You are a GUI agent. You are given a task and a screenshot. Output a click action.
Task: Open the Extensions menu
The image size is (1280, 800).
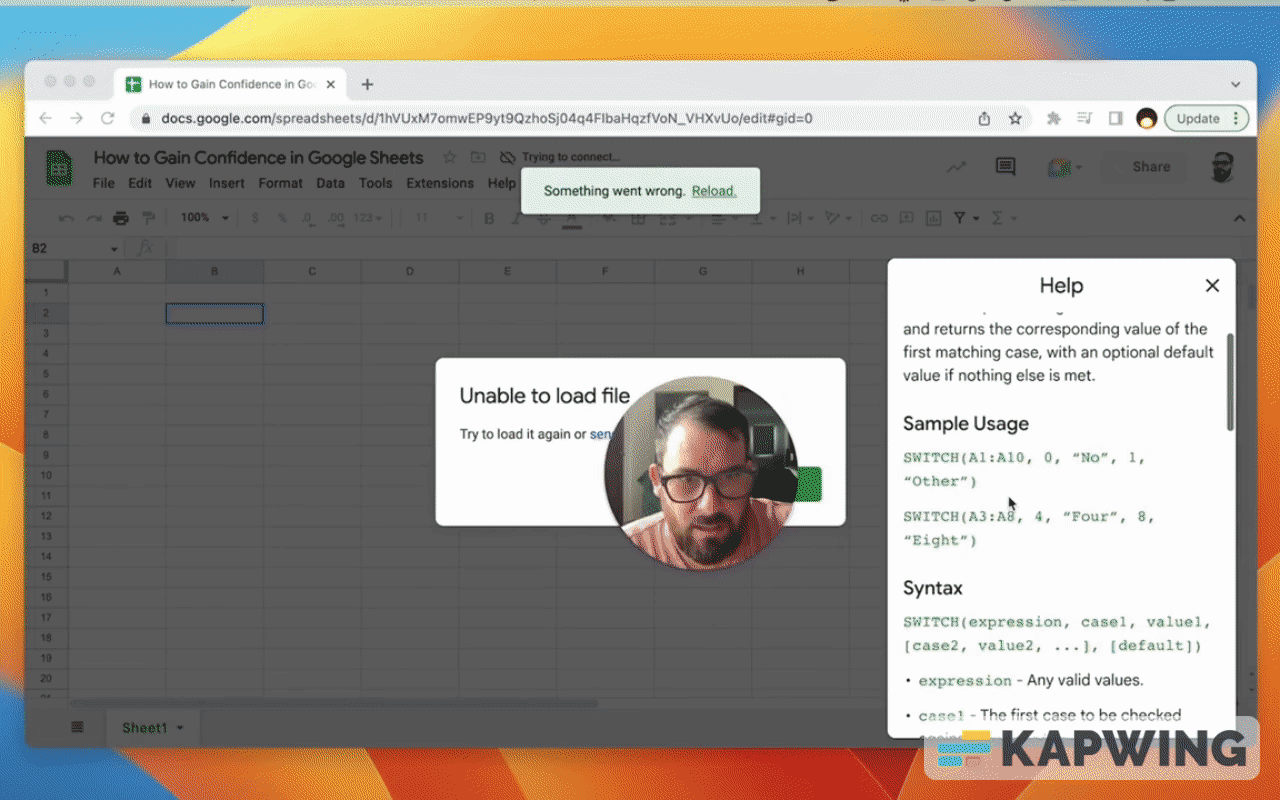click(x=440, y=183)
